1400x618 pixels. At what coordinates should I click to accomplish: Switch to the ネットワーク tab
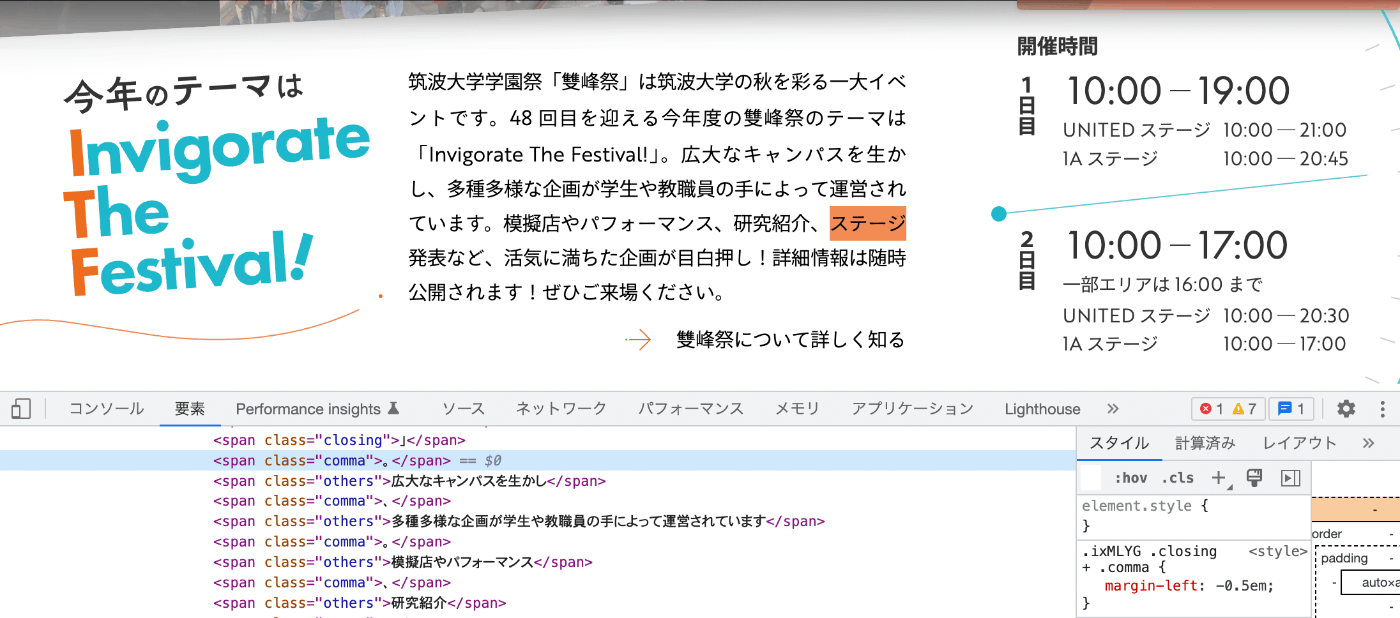coord(561,409)
